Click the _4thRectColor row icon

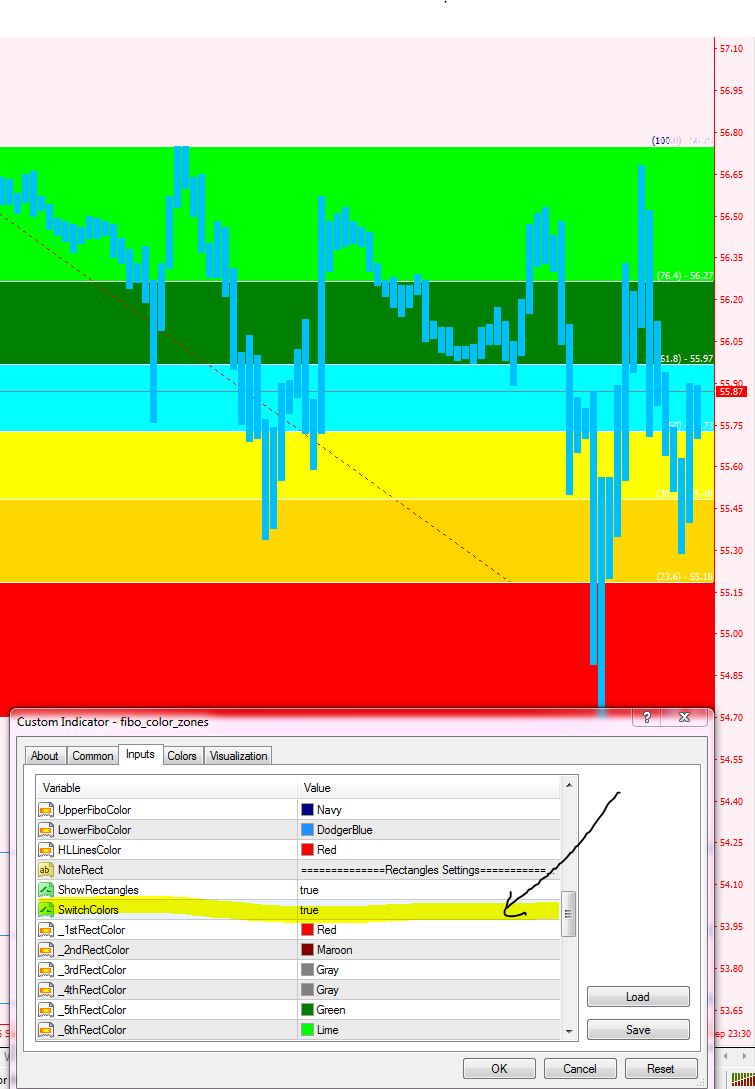(x=46, y=990)
